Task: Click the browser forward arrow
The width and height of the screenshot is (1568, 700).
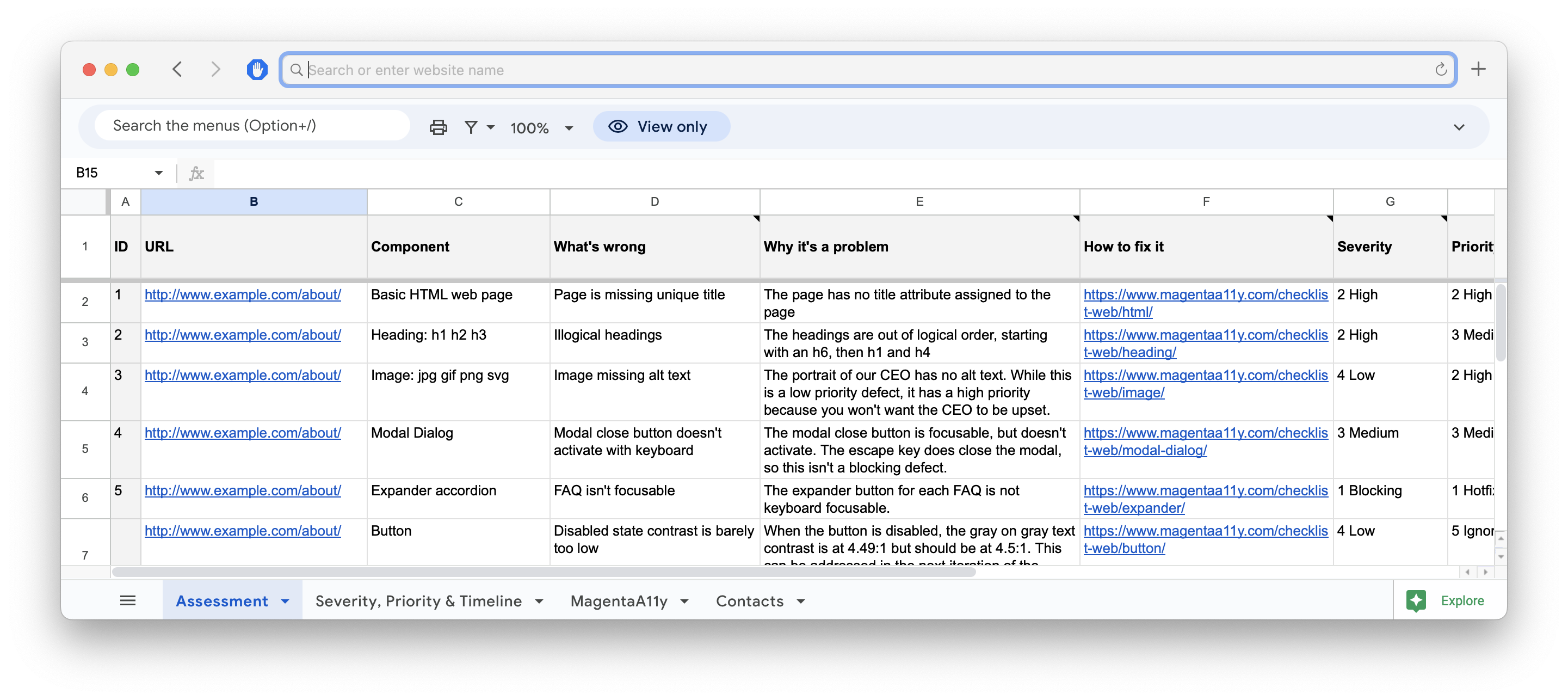Action: [x=215, y=70]
